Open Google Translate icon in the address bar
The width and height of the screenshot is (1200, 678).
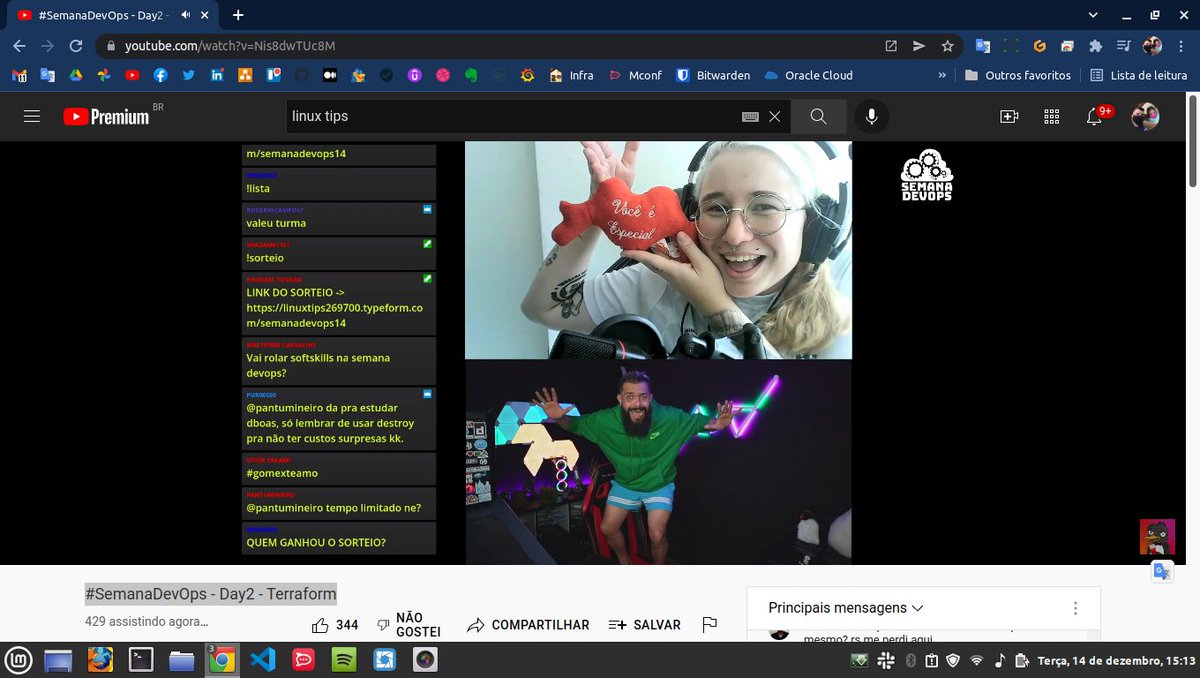tap(982, 44)
